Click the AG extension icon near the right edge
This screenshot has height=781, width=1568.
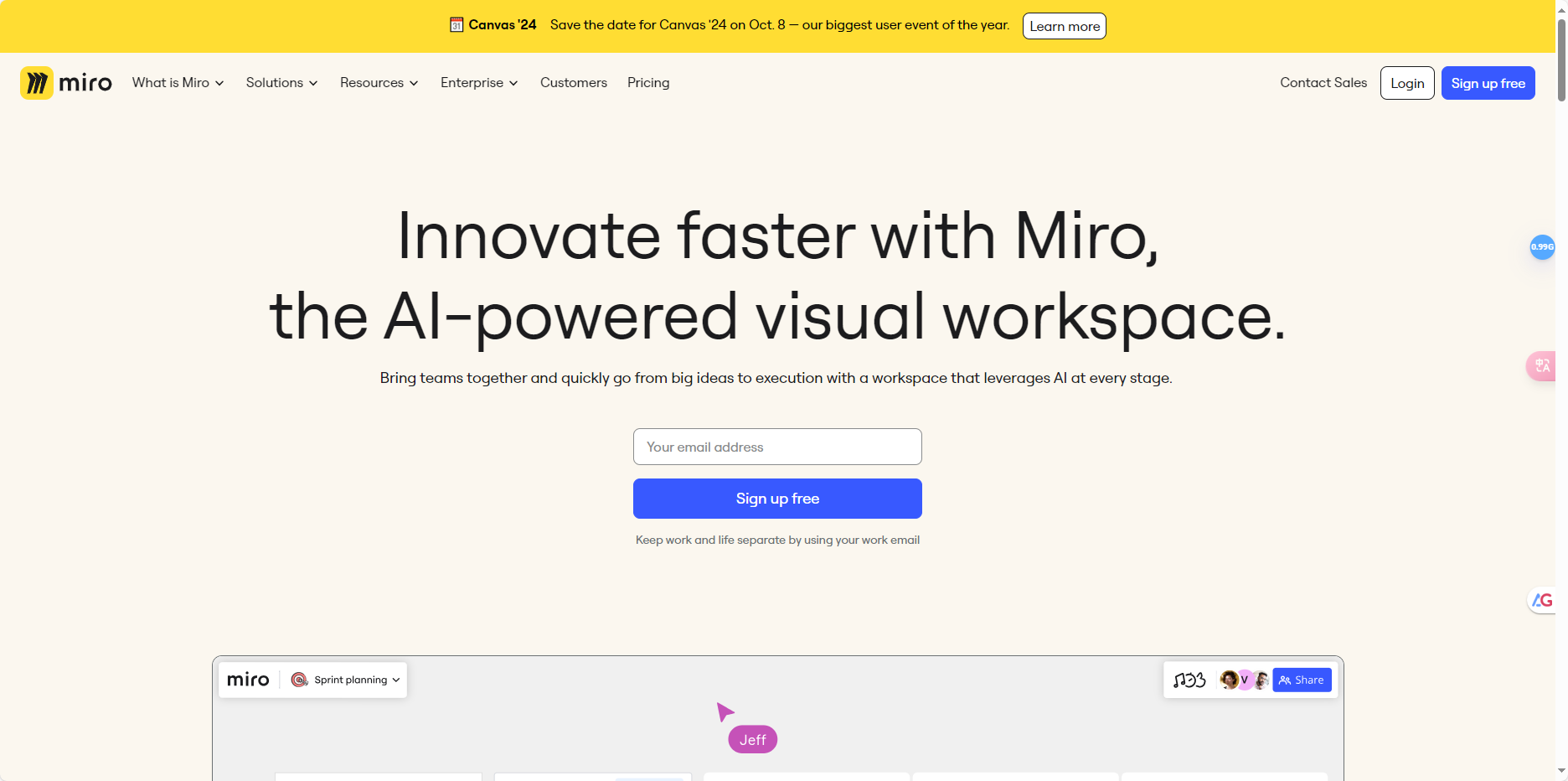(x=1542, y=600)
